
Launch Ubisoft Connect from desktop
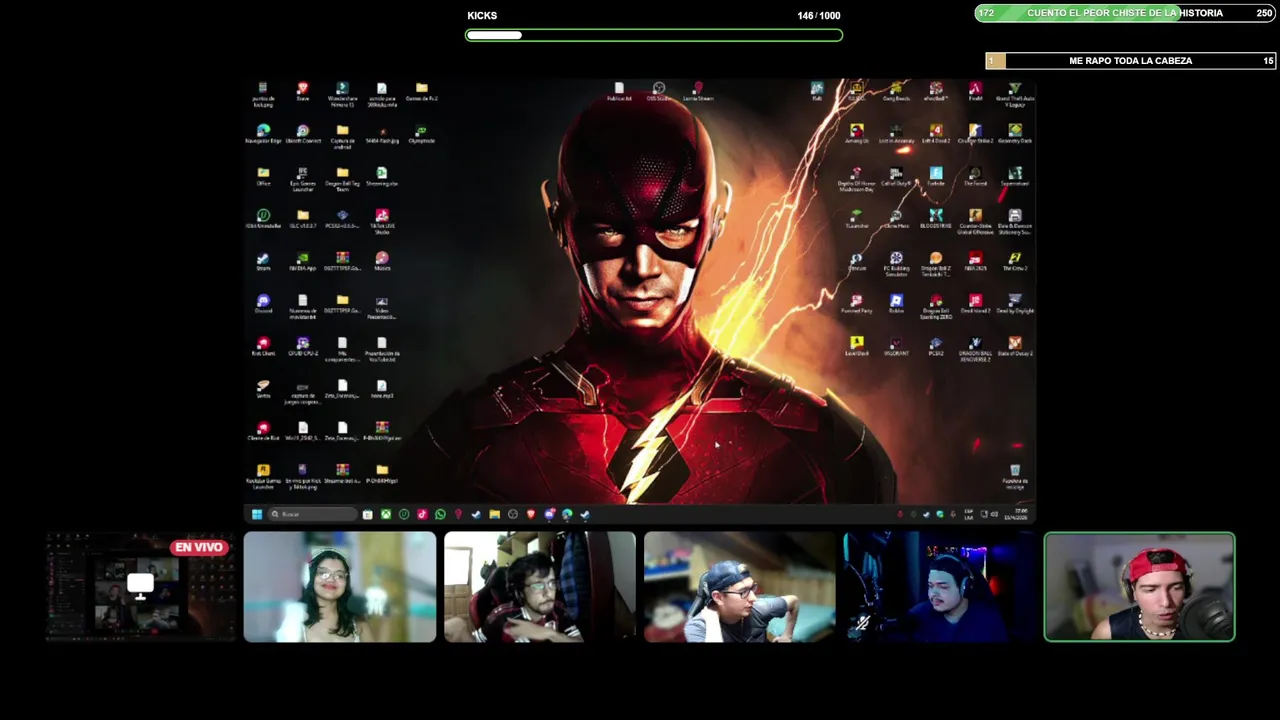click(303, 134)
